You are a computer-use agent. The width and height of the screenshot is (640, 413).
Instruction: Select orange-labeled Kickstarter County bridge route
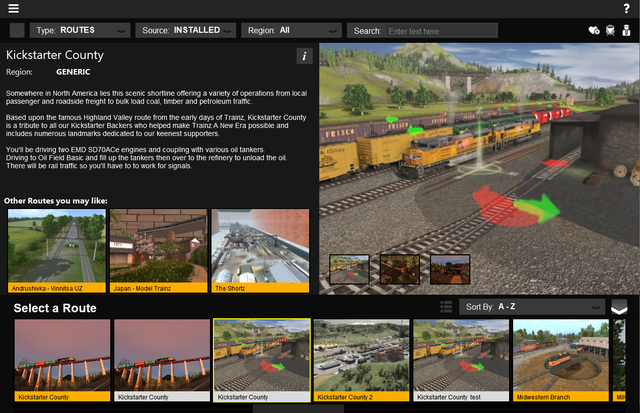pos(62,360)
